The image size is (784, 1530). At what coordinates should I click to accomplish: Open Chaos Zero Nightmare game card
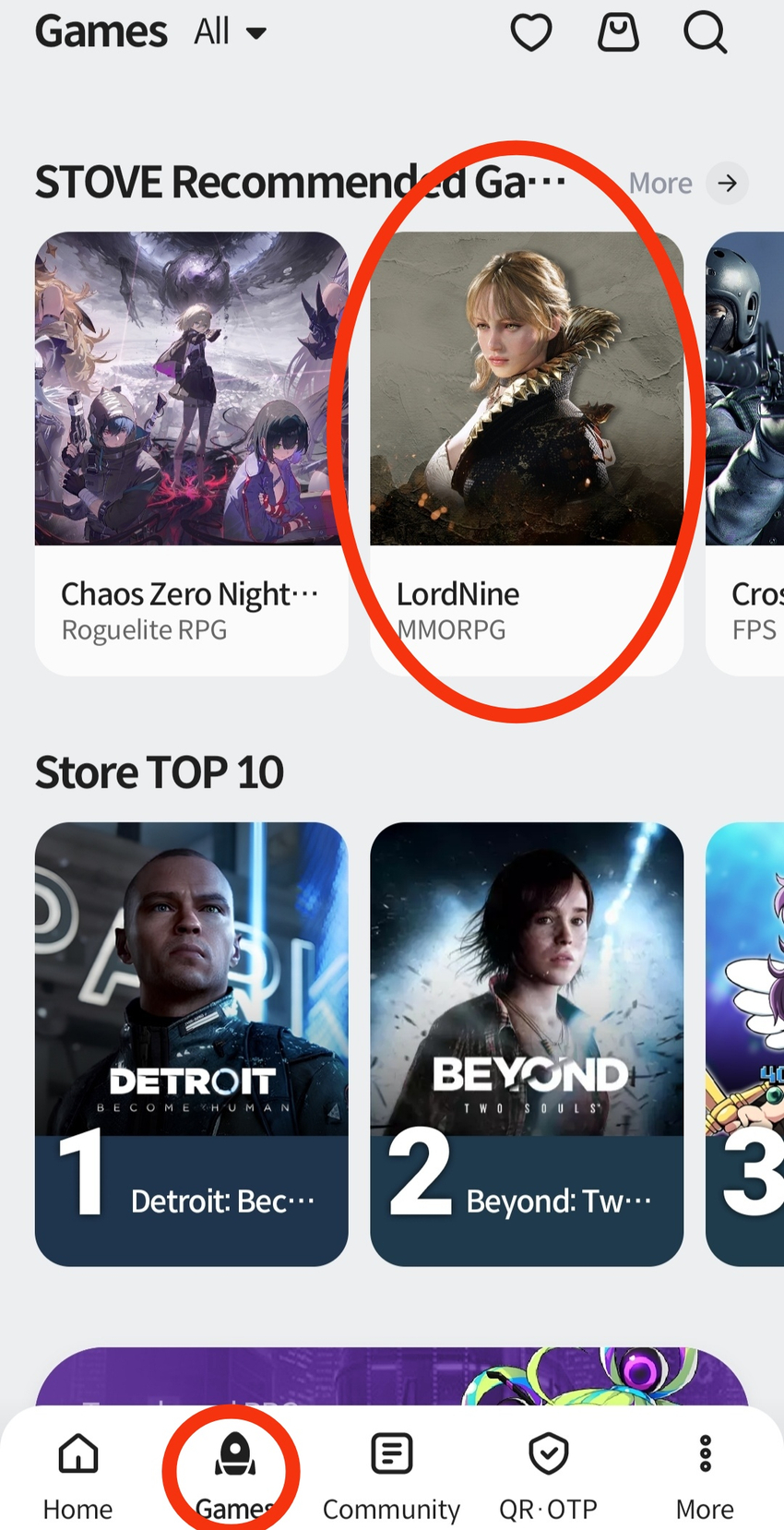coord(192,453)
